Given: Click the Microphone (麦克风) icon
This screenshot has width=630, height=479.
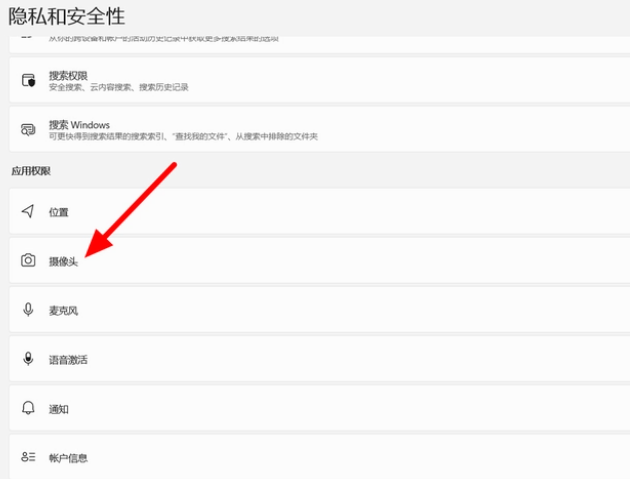Looking at the screenshot, I should click(x=29, y=310).
